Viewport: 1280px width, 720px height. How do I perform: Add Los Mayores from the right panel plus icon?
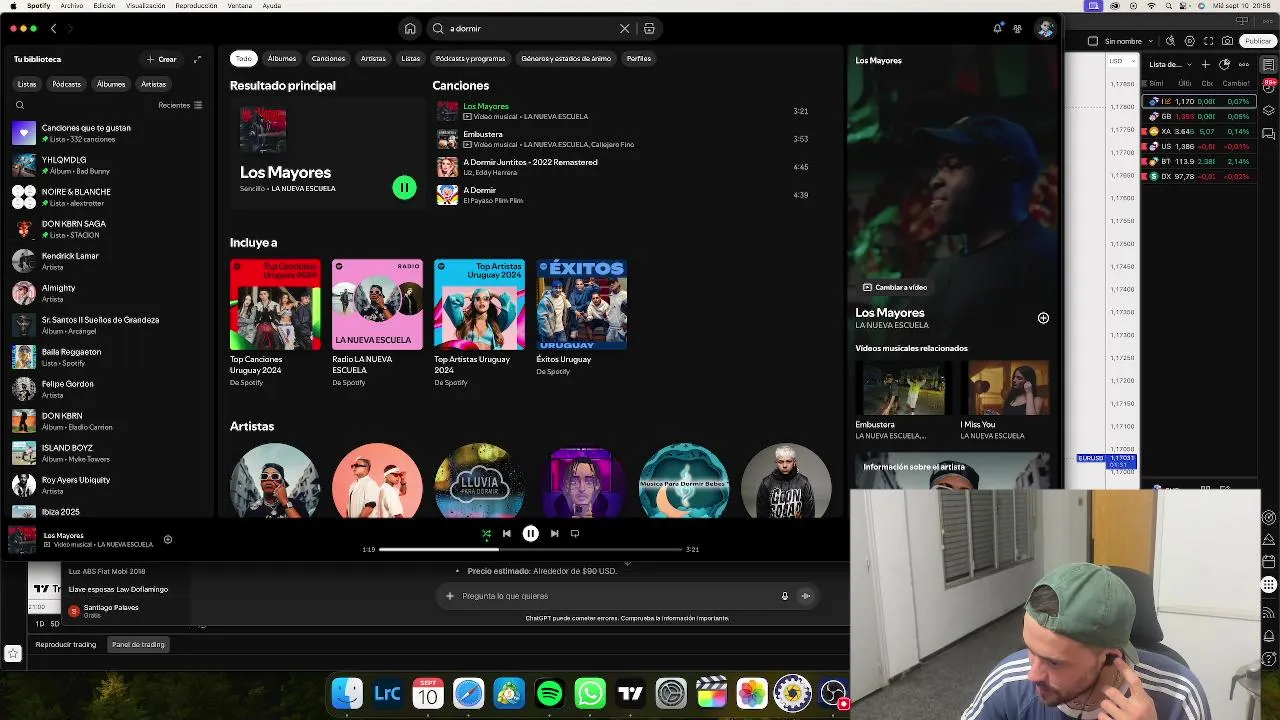pos(1043,318)
